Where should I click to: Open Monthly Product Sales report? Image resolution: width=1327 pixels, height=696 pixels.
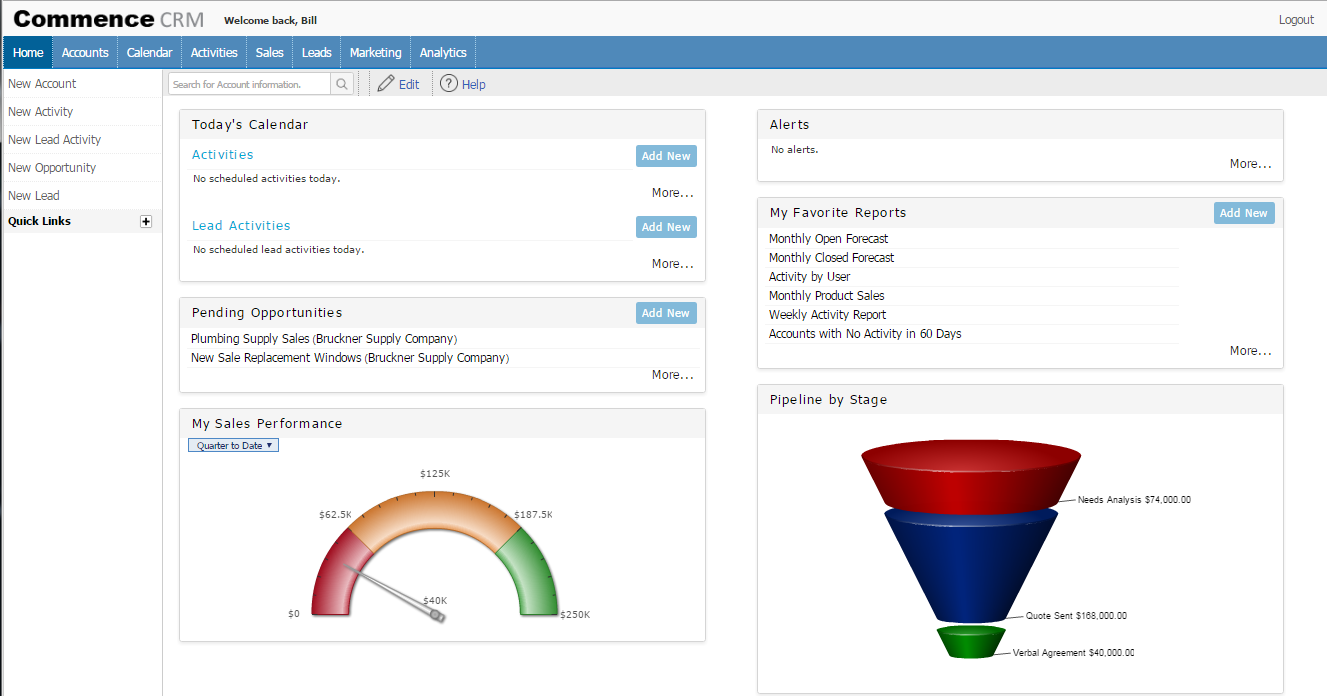[x=826, y=296]
